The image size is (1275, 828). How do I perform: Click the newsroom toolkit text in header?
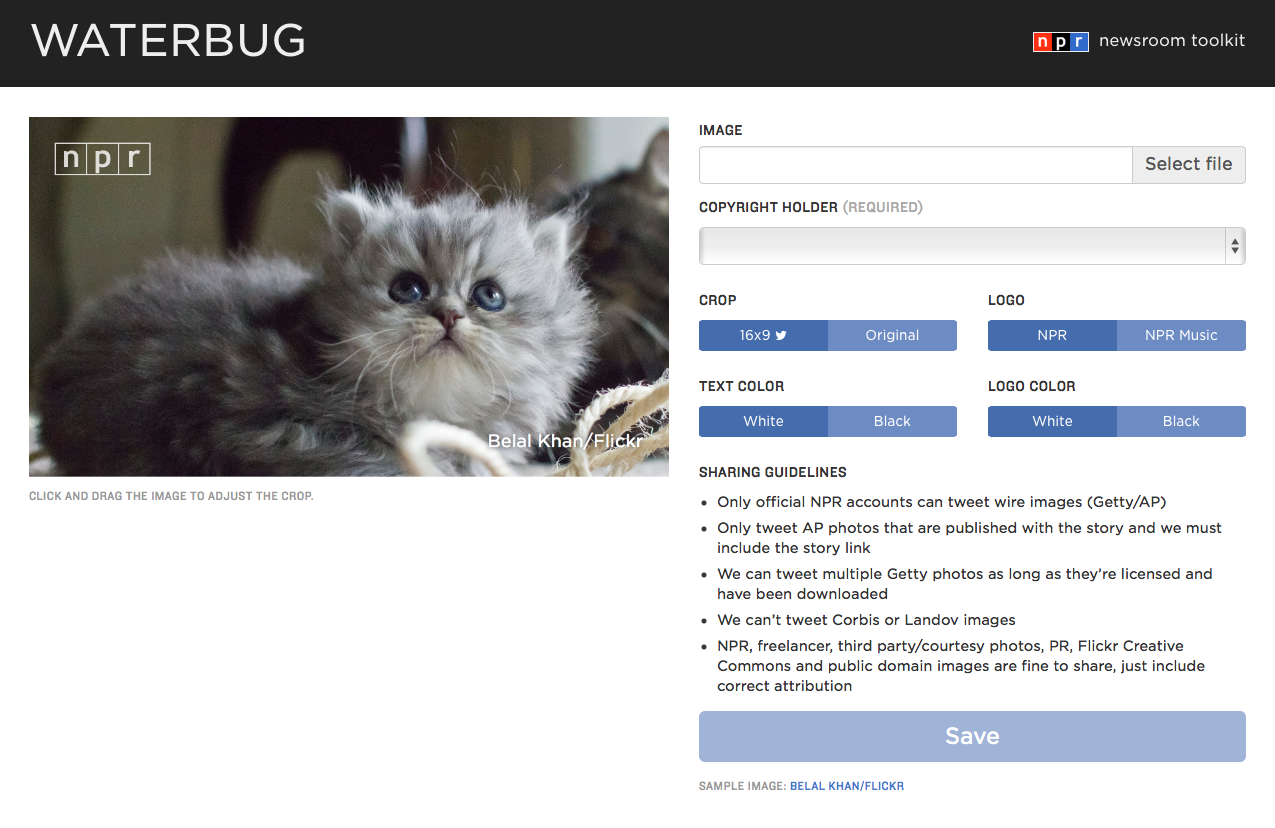pos(1172,41)
